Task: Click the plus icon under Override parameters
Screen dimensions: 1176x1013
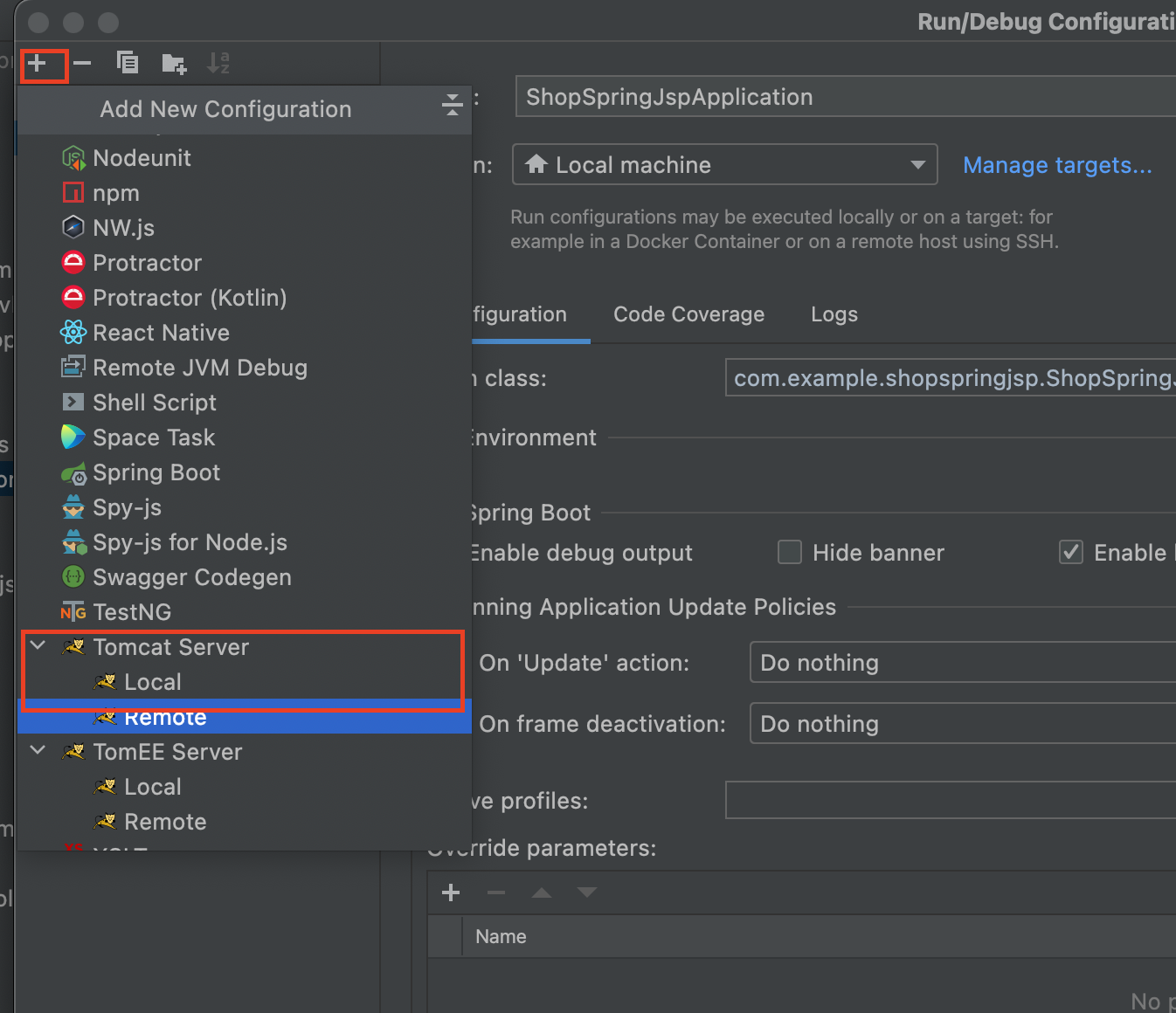Action: click(451, 892)
